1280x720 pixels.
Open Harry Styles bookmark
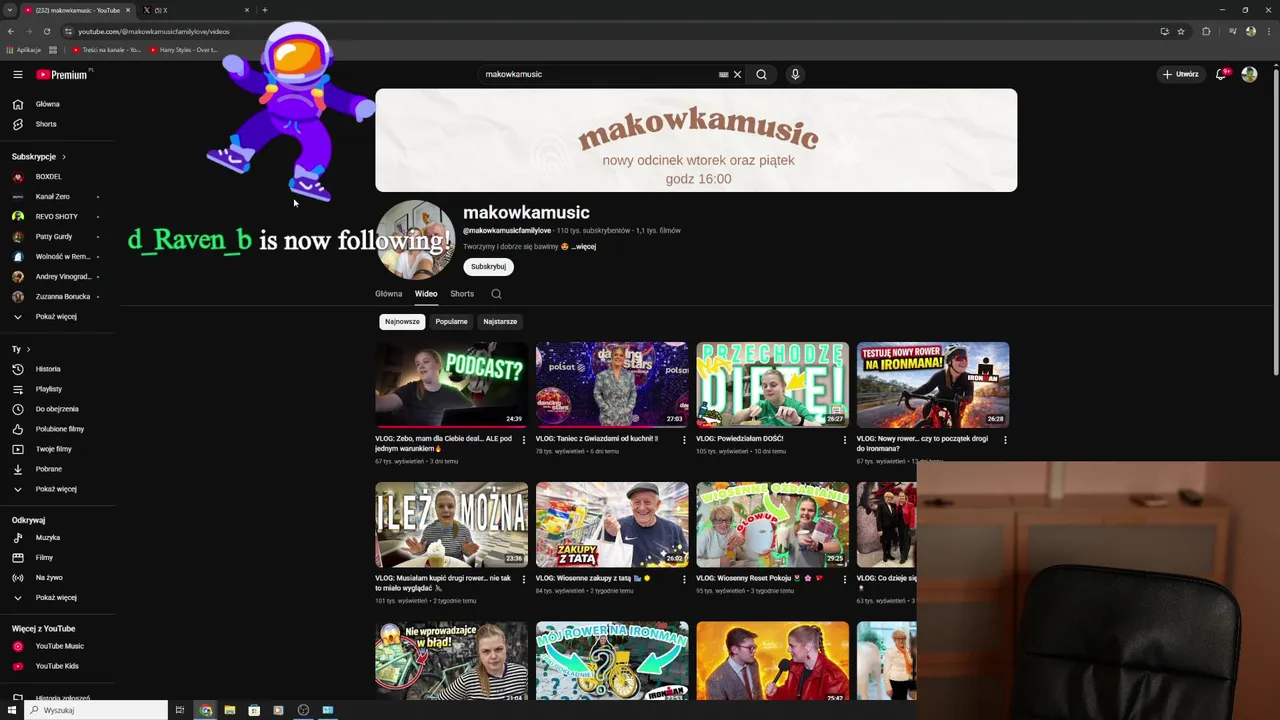click(183, 50)
